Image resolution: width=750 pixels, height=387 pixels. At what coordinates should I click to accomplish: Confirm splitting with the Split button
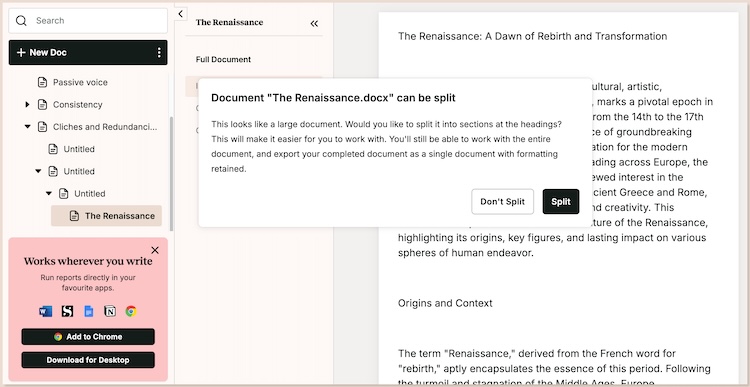[561, 201]
